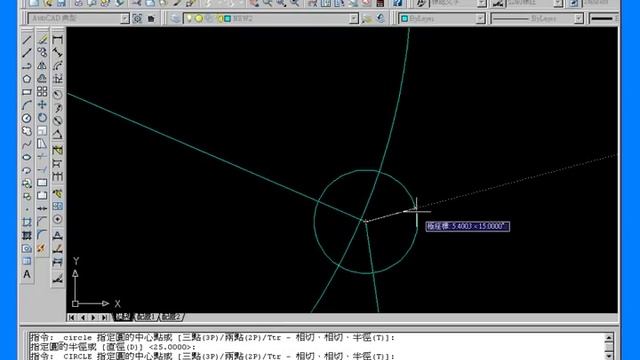
Task: Expand the text style dropdown arrow
Action: [482, 3]
